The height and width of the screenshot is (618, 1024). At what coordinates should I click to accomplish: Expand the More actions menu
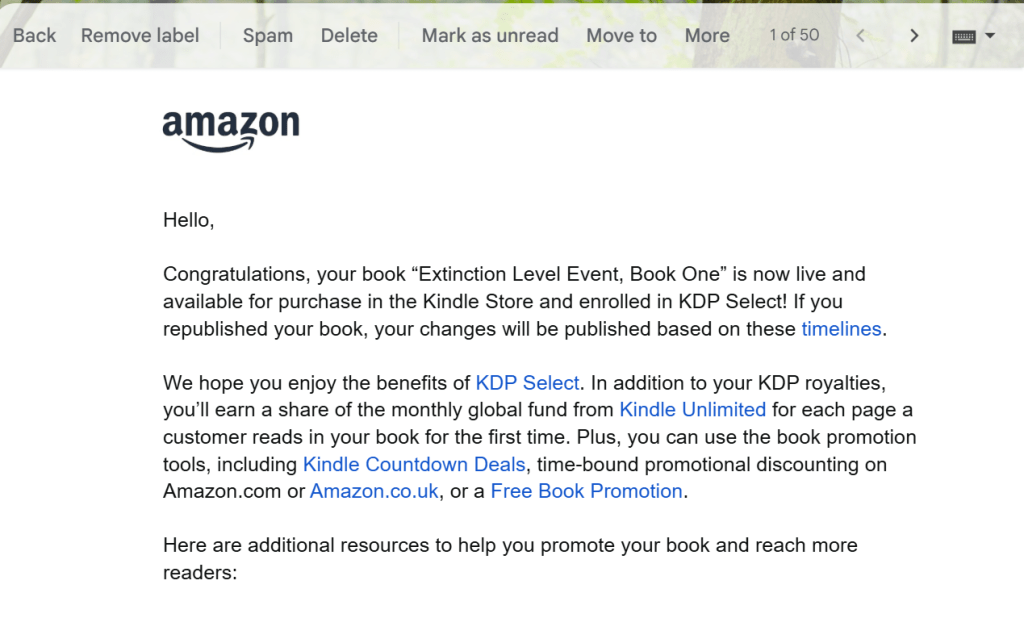pyautogui.click(x=707, y=36)
